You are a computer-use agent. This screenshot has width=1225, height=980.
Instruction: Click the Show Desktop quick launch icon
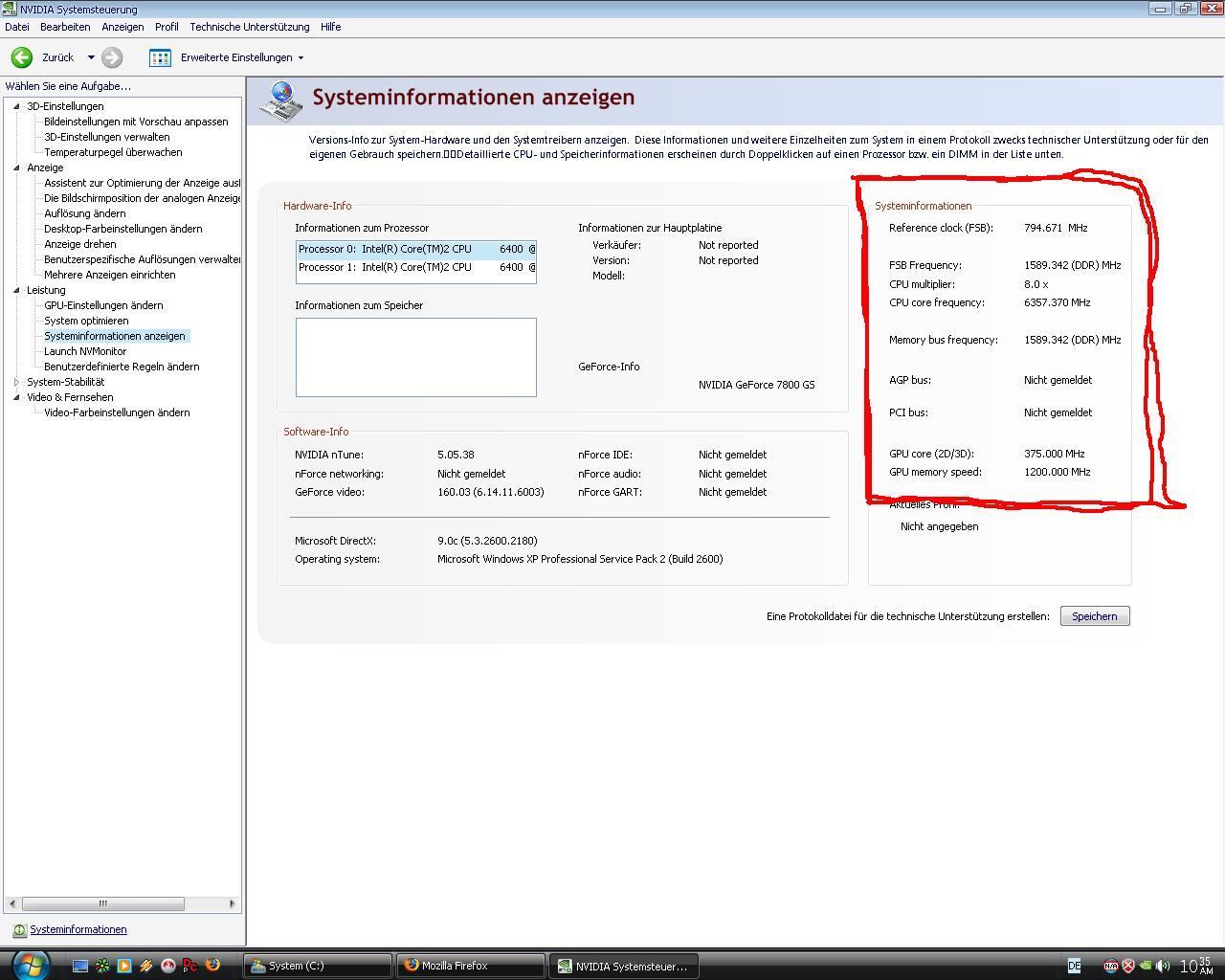coord(80,966)
